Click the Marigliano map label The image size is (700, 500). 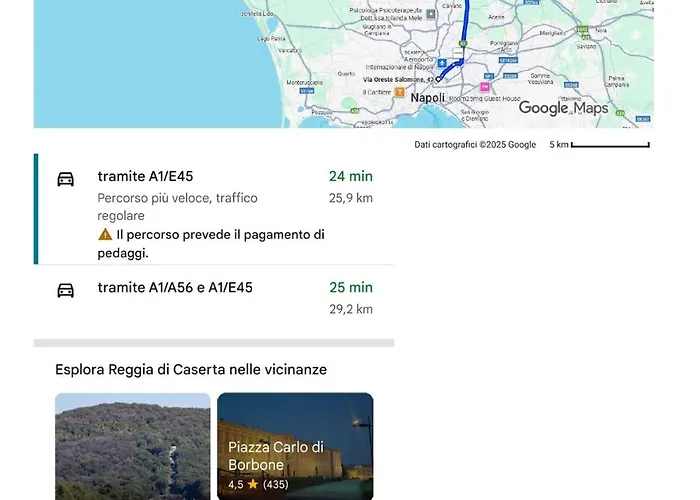pyautogui.click(x=553, y=33)
